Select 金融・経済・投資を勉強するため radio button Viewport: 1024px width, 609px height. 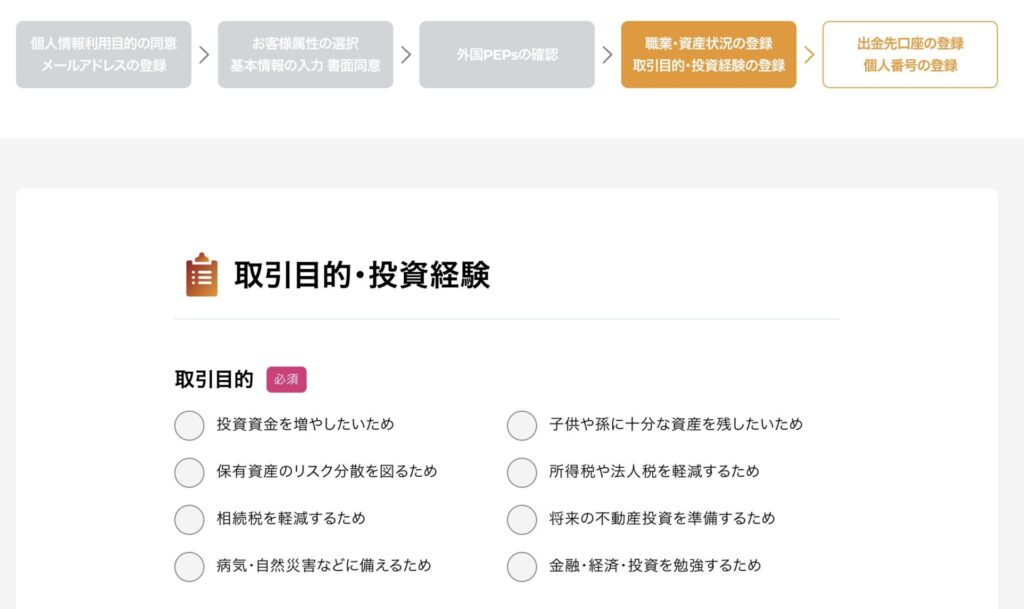522,566
